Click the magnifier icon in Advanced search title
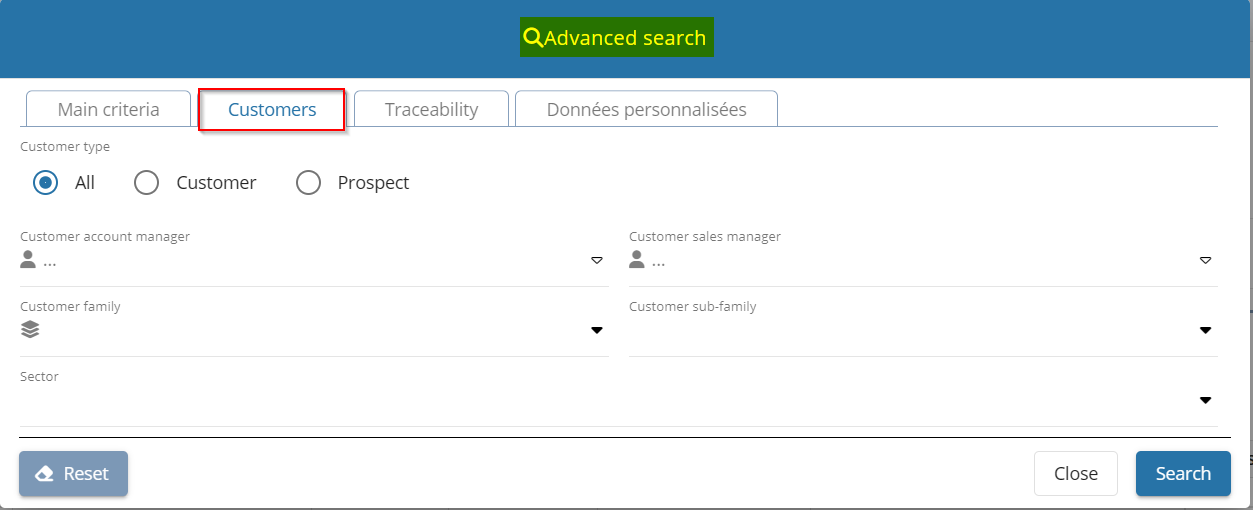The width and height of the screenshot is (1253, 510). point(533,38)
